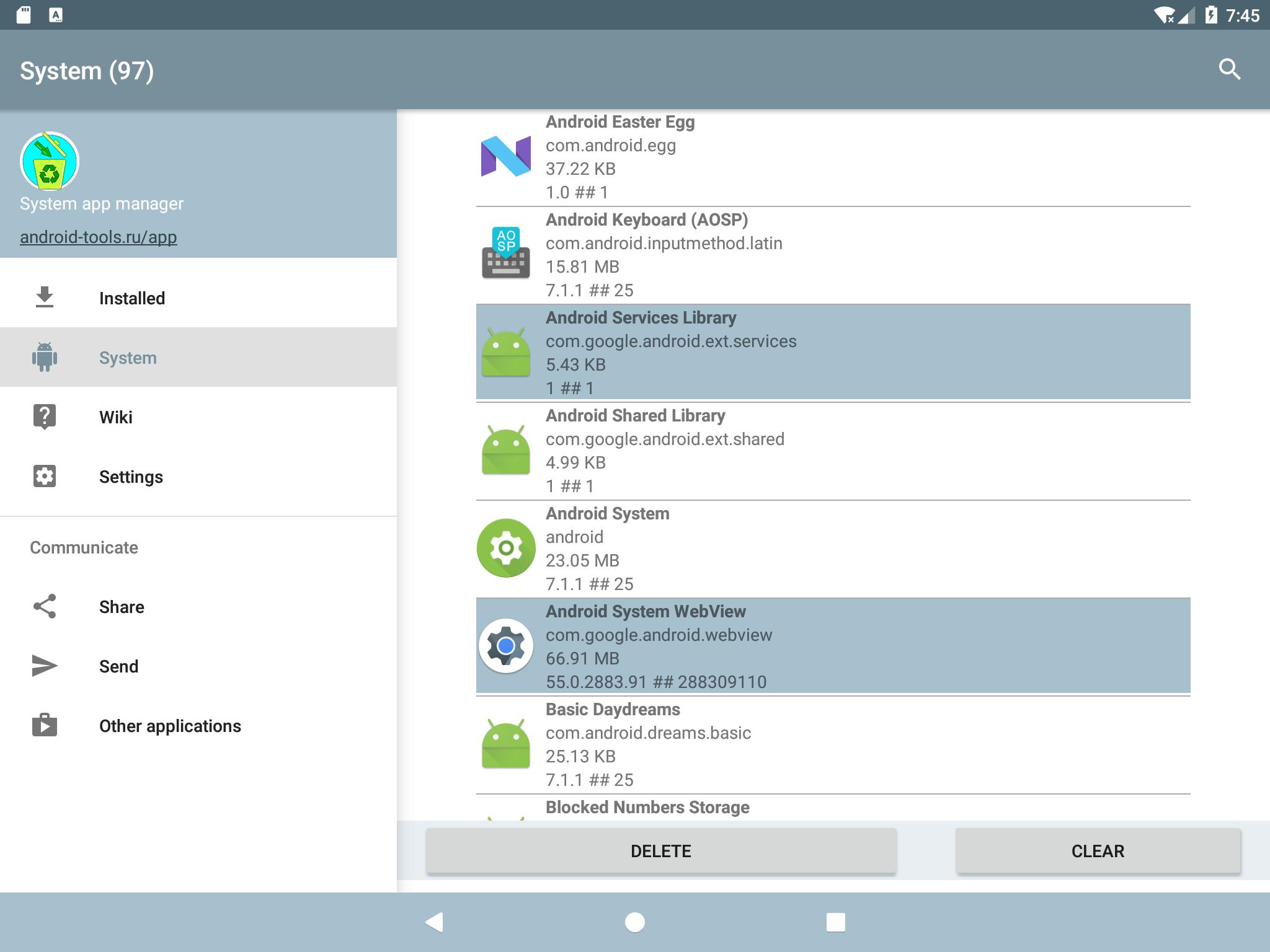Screen dimensions: 1270x952
Task: Click the System (97) title
Action: point(87,71)
